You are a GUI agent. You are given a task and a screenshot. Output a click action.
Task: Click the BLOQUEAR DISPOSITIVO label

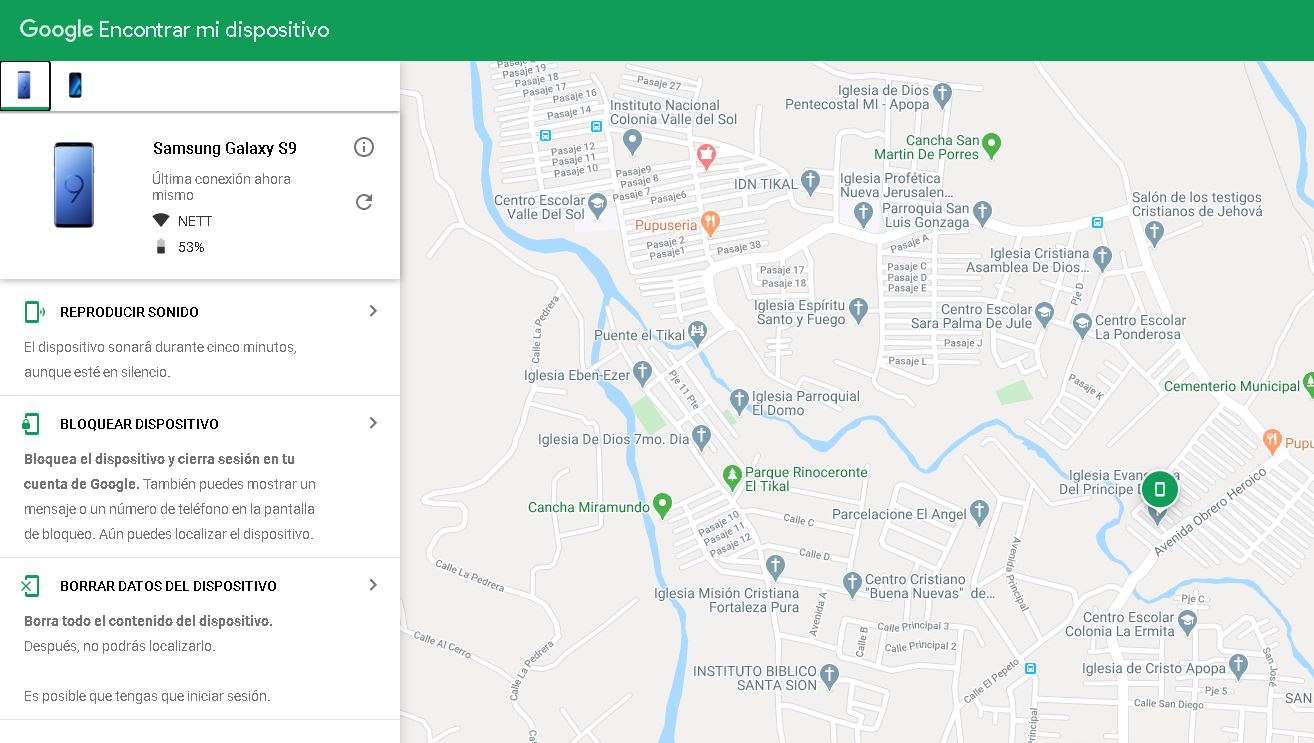click(139, 424)
